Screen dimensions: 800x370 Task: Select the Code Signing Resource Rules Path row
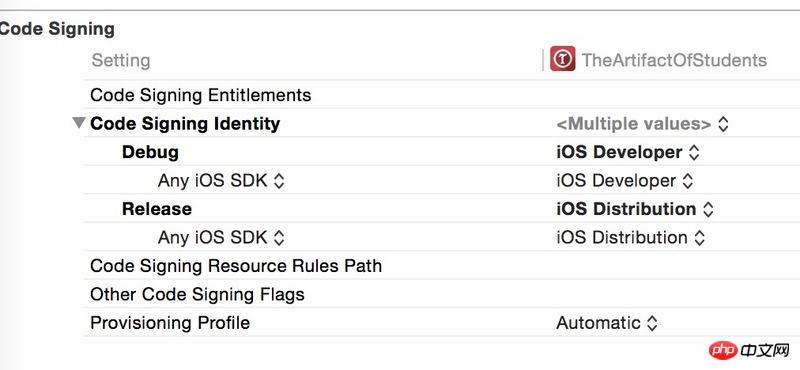click(442, 265)
